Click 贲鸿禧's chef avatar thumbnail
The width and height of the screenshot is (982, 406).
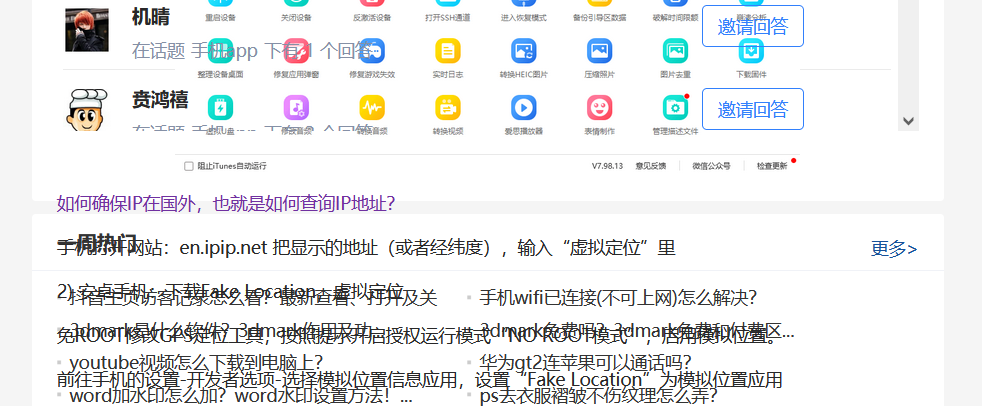click(86, 110)
